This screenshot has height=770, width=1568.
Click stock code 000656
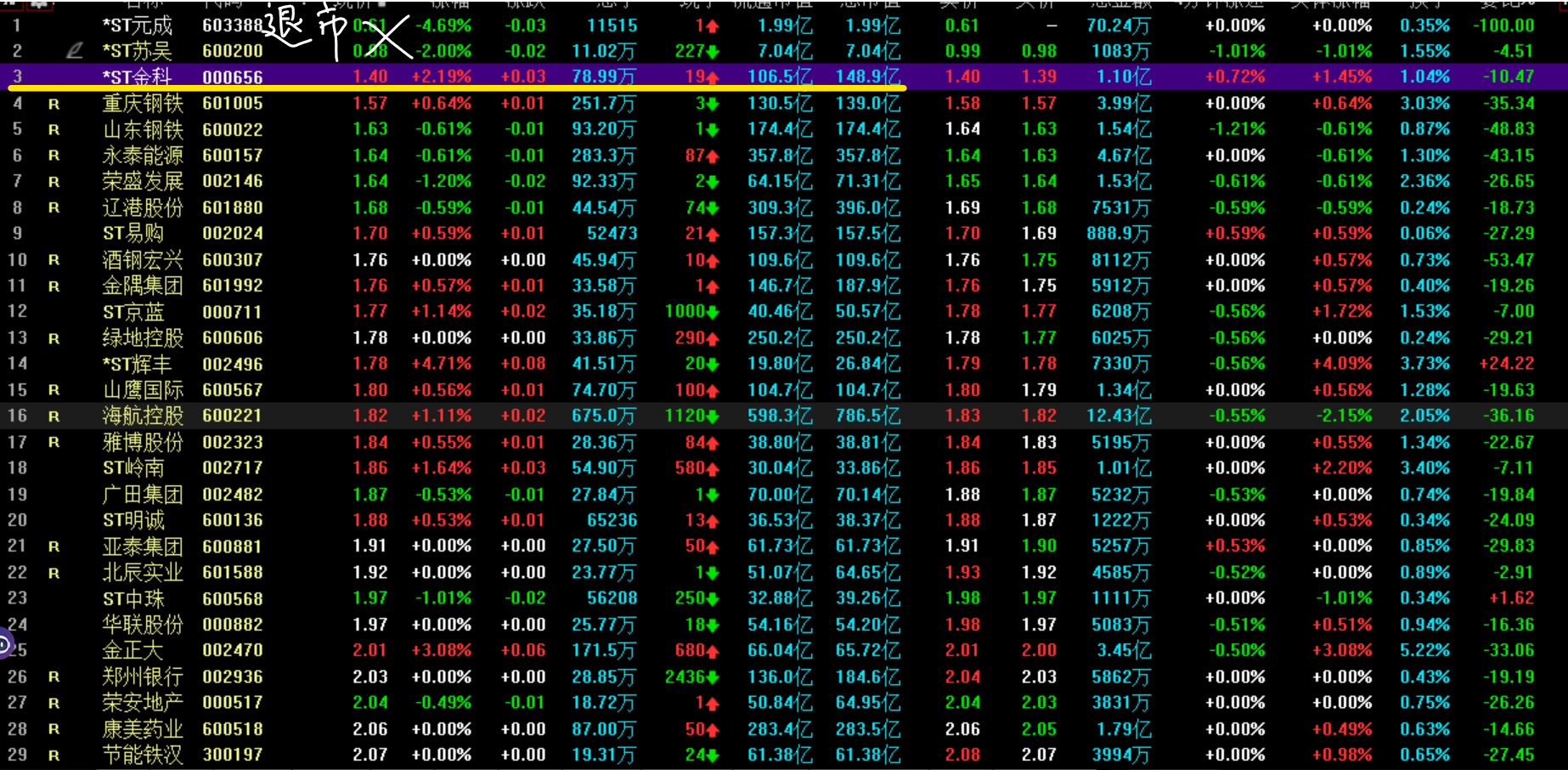click(233, 77)
